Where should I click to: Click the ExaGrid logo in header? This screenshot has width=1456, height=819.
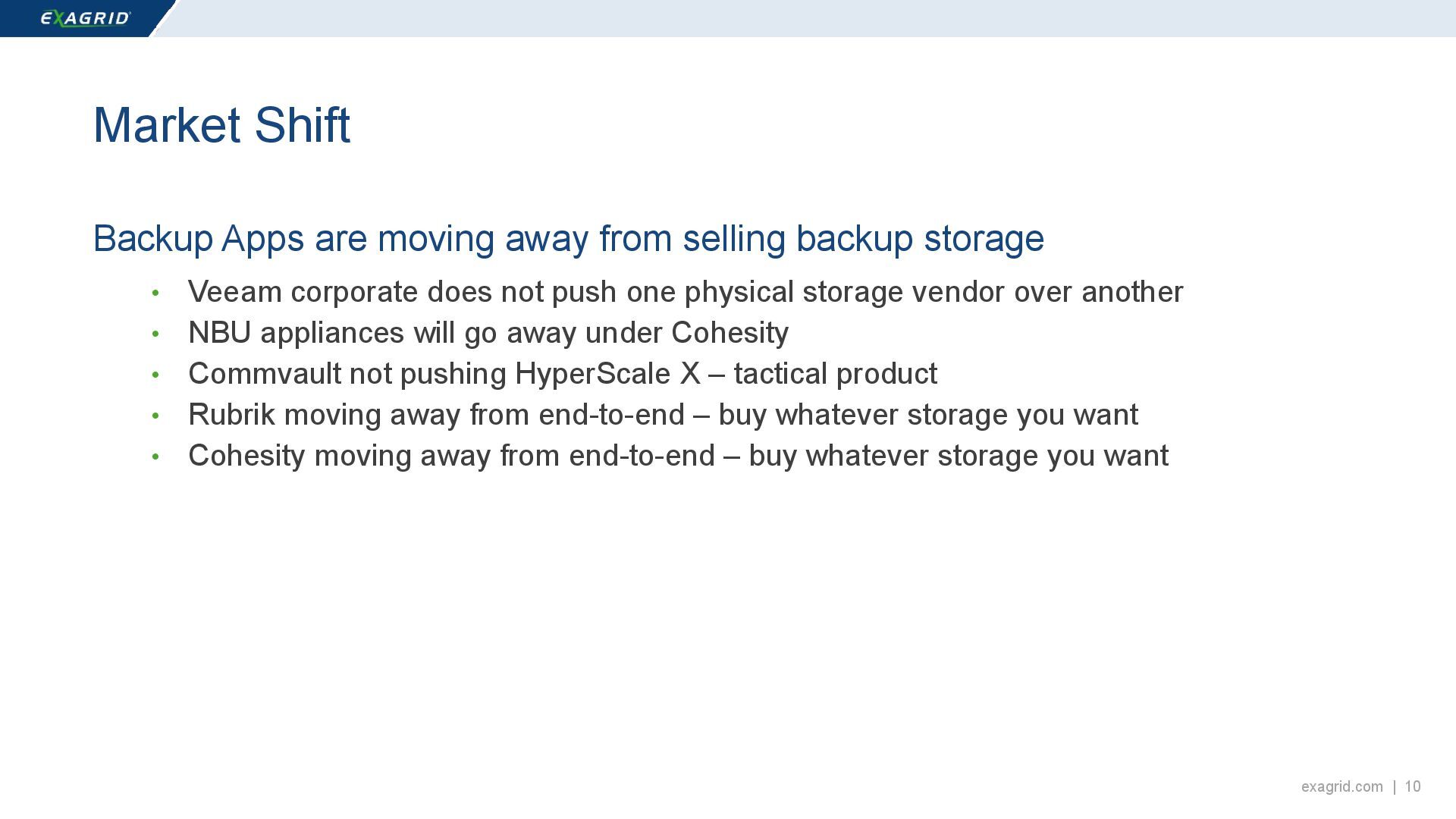coord(86,17)
